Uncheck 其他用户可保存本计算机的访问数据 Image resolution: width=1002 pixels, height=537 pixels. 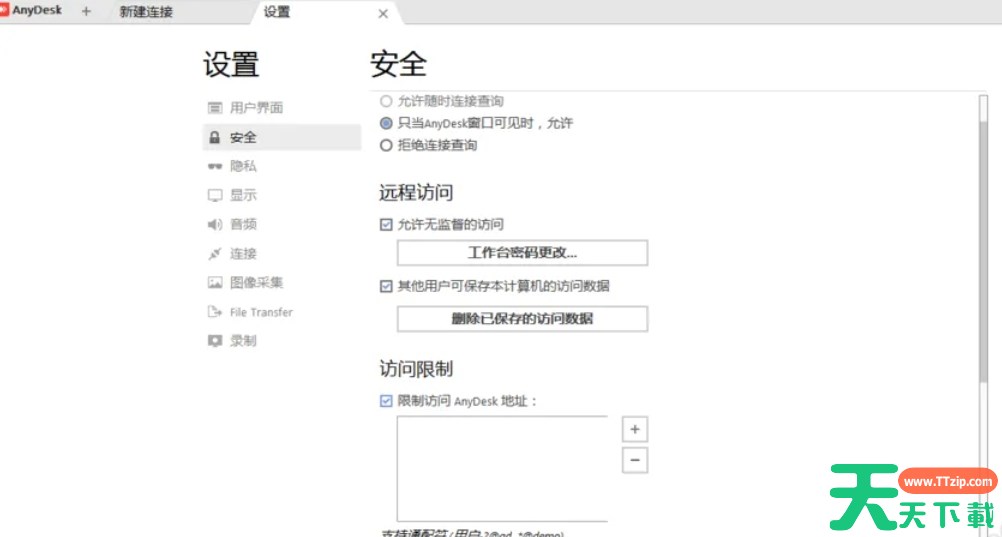point(386,286)
